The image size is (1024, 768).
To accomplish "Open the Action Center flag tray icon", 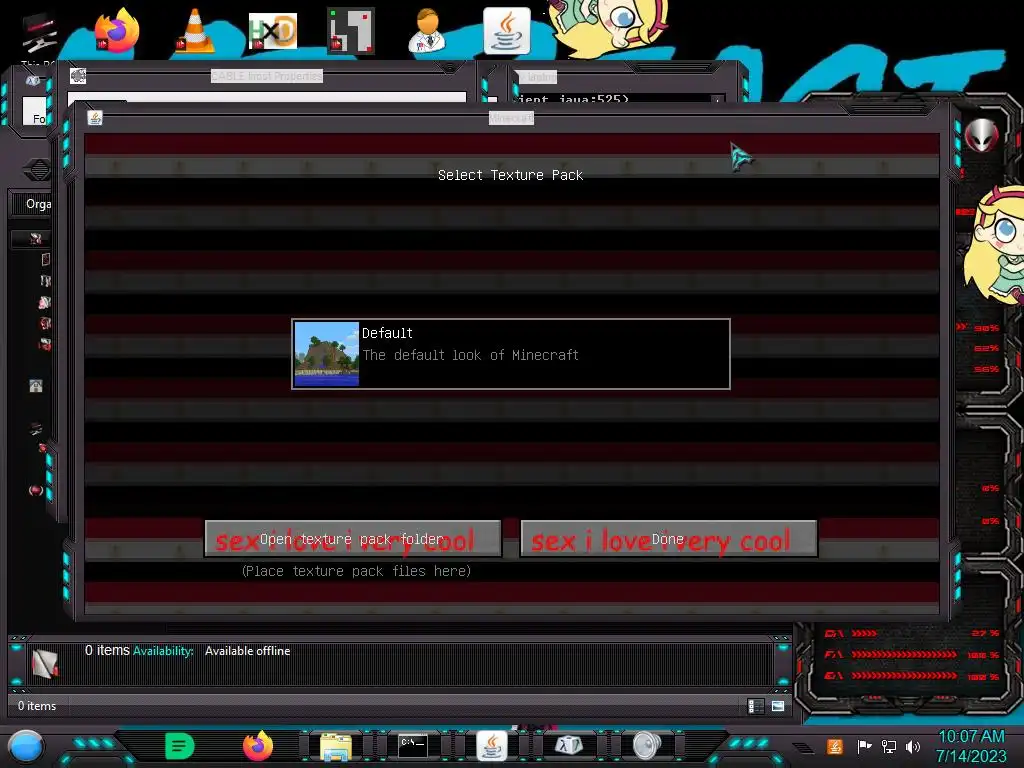I will click(x=864, y=746).
